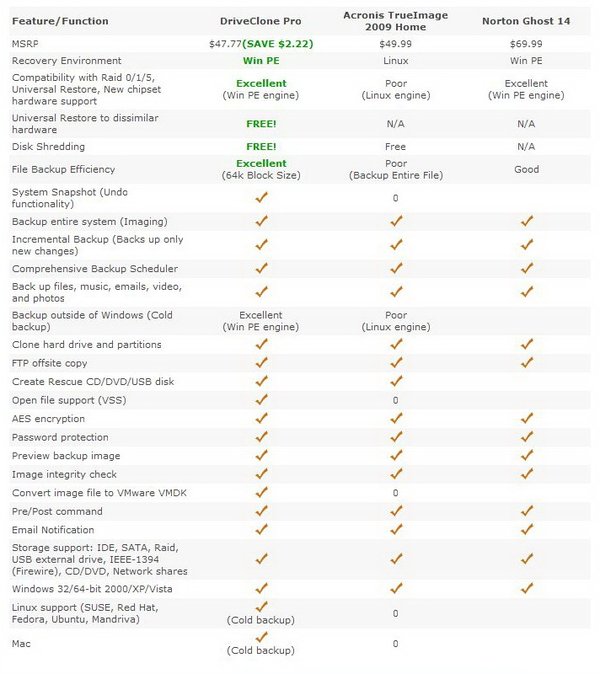
Task: Click Acronis checkmark for FTP offsite copy
Action: [396, 363]
